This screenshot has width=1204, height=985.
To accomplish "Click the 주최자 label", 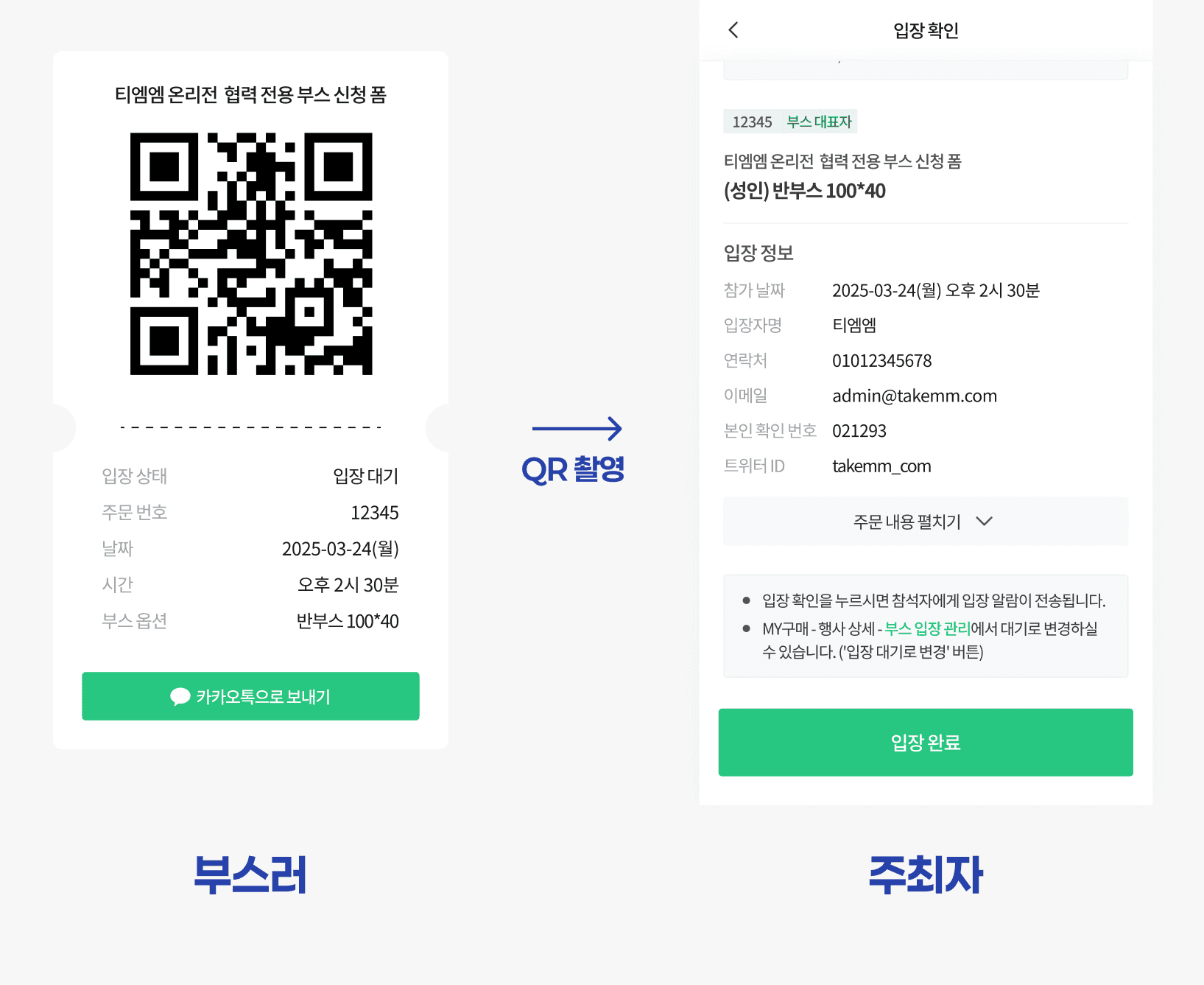I will (x=926, y=874).
